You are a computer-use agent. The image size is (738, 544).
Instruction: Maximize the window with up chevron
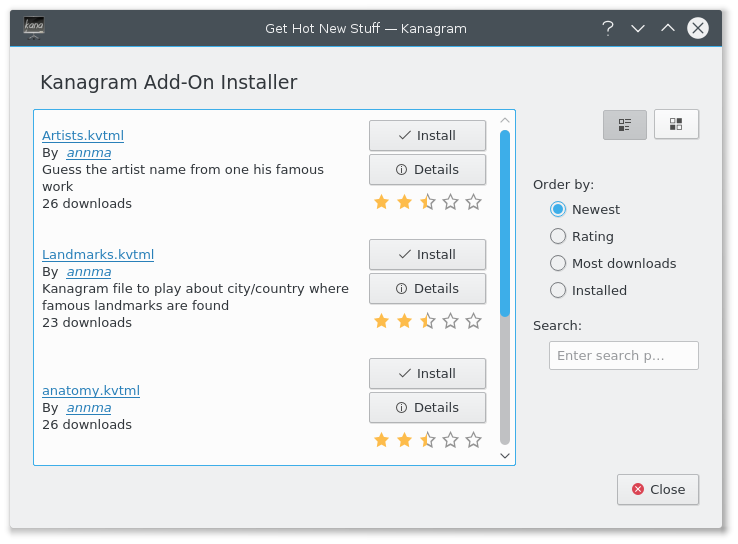click(x=667, y=28)
